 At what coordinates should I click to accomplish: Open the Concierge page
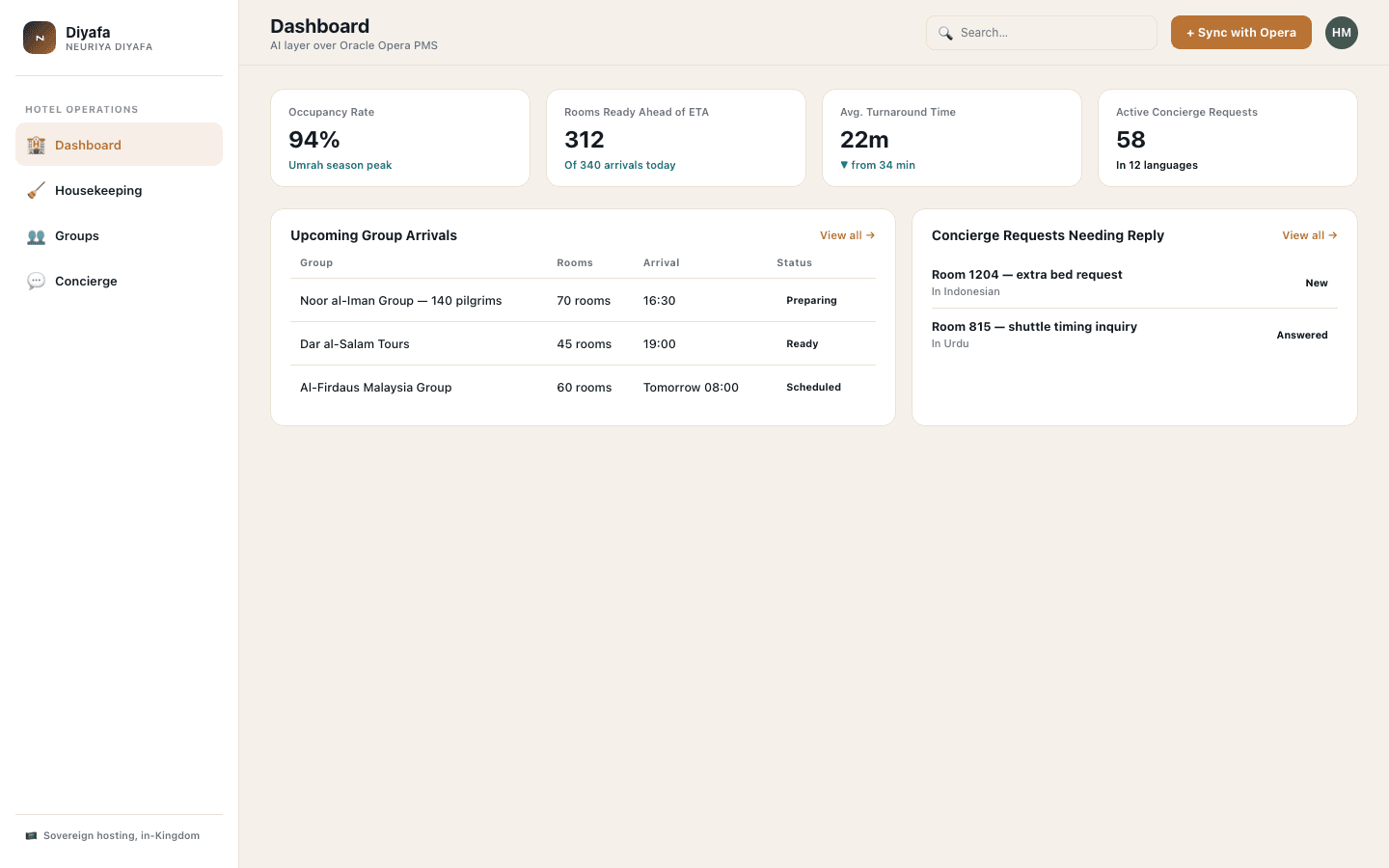click(x=119, y=281)
